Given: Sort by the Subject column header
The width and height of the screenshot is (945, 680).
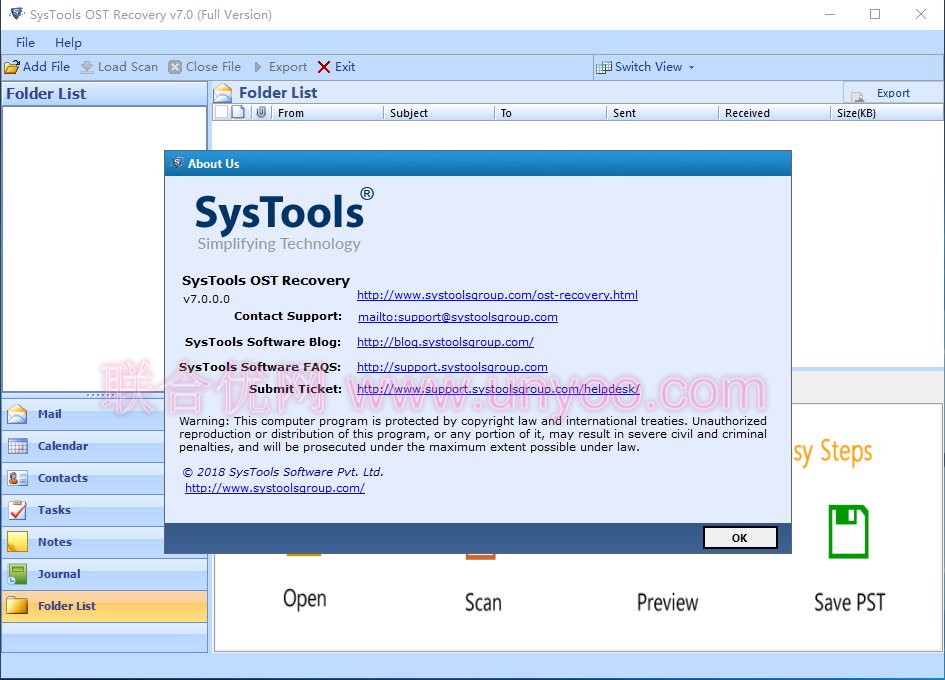Looking at the screenshot, I should 439,113.
